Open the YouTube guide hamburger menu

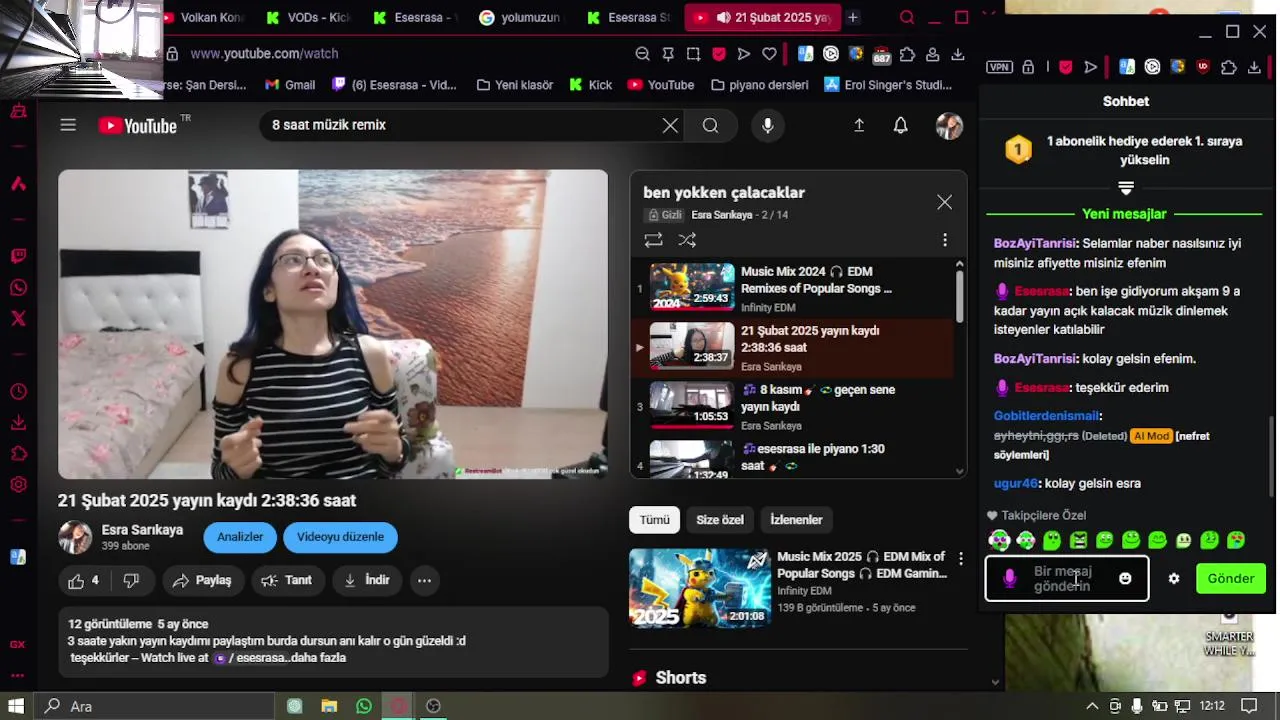68,125
